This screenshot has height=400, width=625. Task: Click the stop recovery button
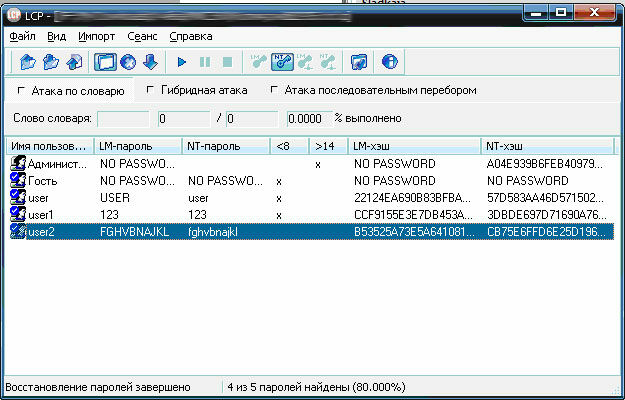click(x=228, y=62)
